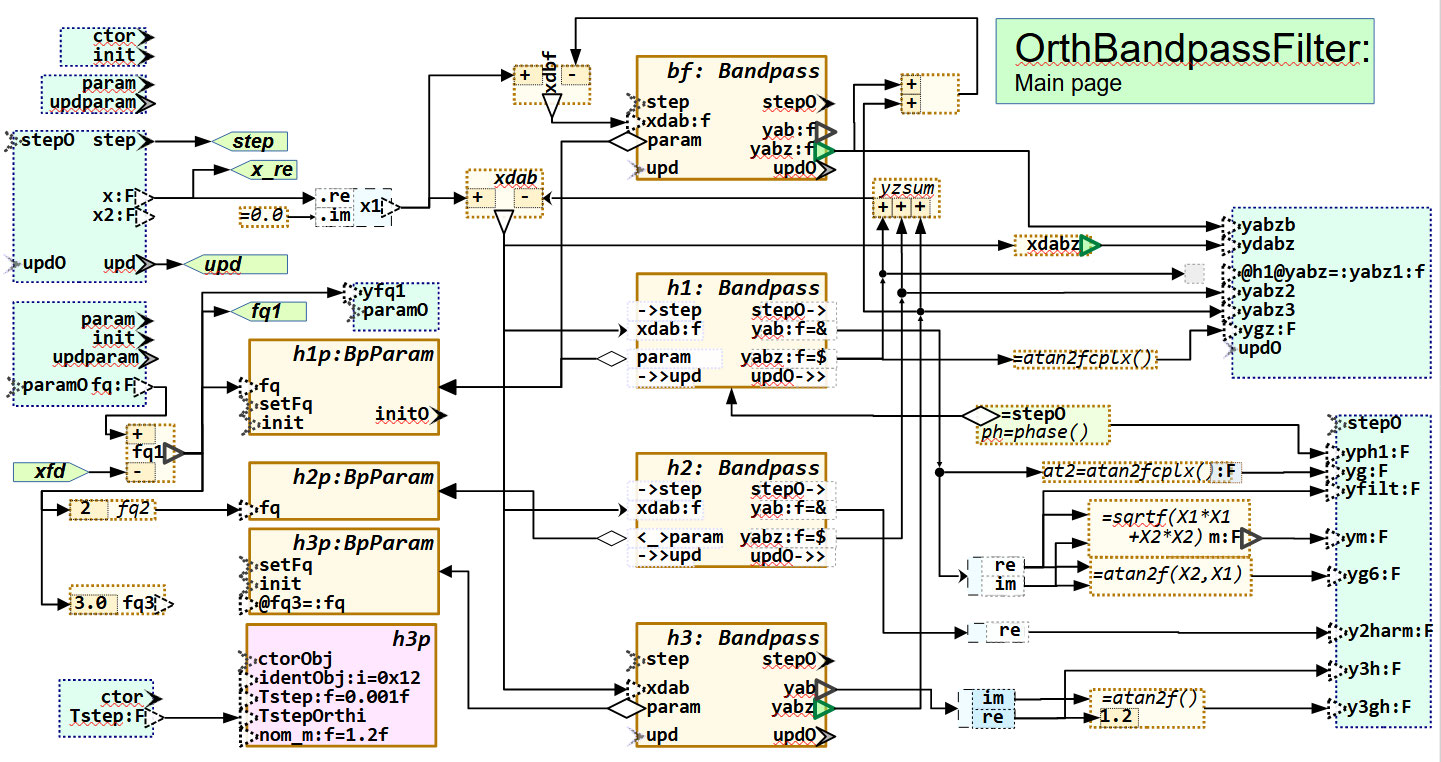The image size is (1441, 762).
Task: Click the '2 fq2' constant block
Action: click(111, 510)
